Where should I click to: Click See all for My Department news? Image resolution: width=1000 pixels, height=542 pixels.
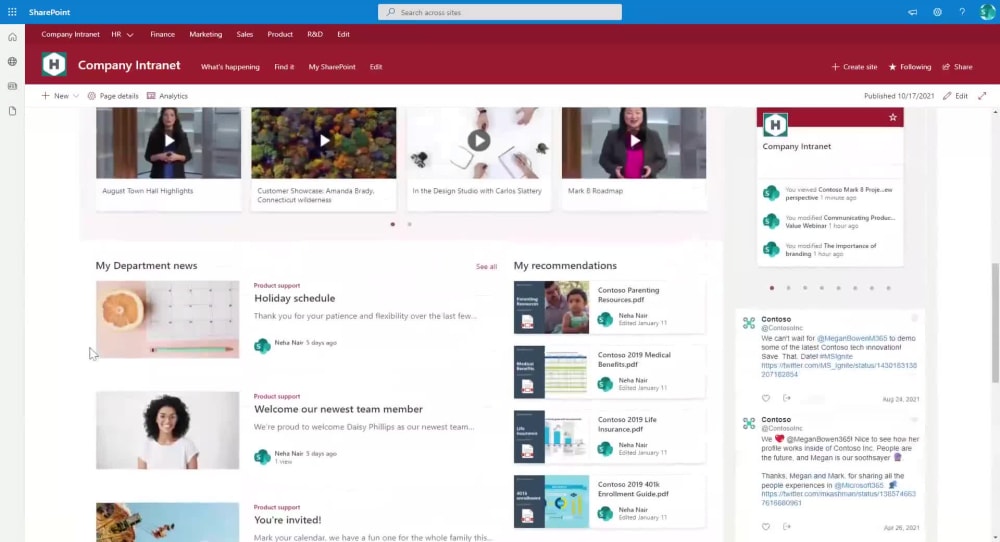[x=486, y=267]
